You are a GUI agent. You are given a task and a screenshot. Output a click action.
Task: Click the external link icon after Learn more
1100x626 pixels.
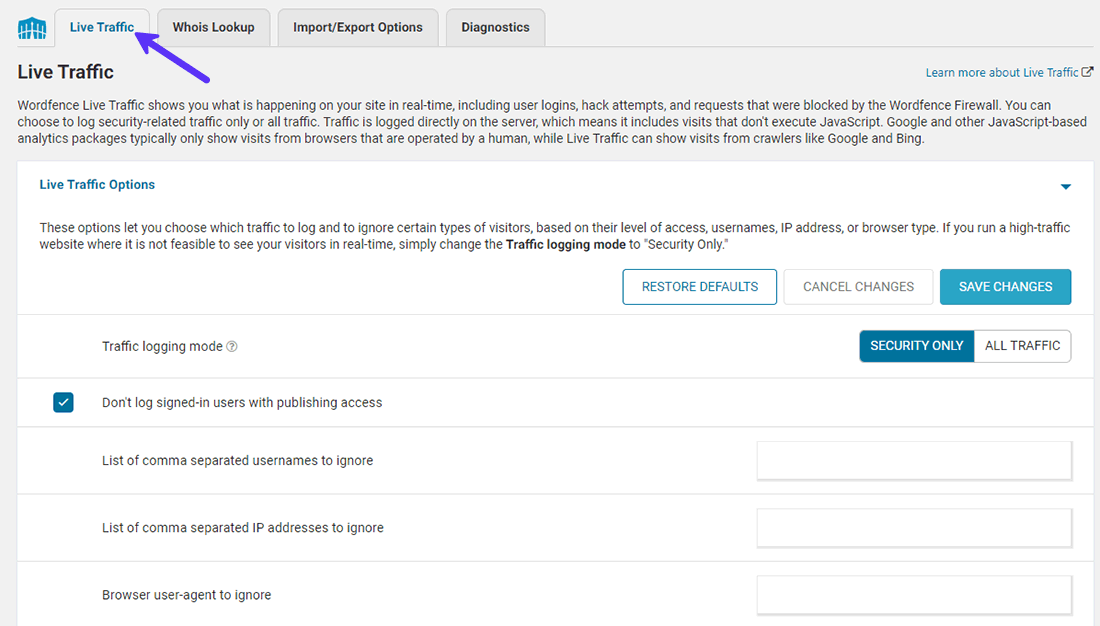(1087, 73)
